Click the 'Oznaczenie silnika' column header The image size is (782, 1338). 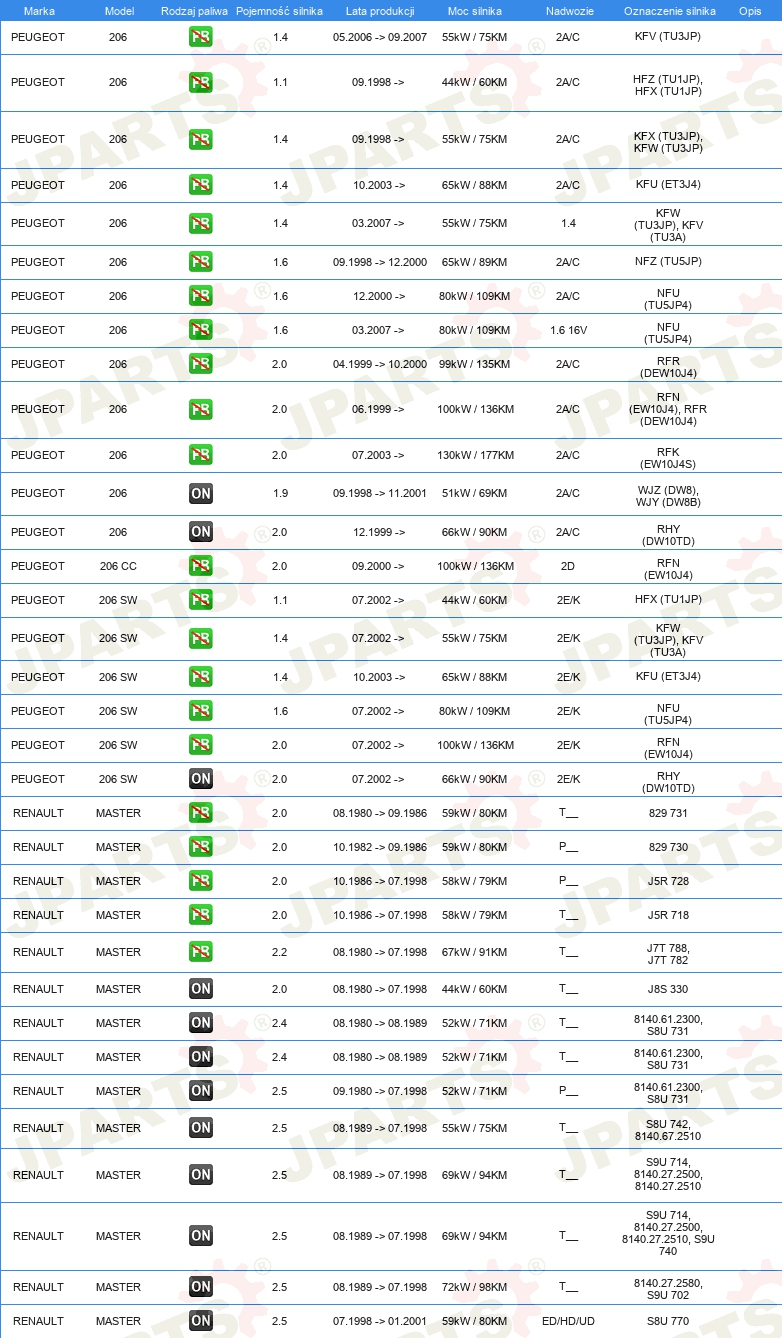pos(669,11)
